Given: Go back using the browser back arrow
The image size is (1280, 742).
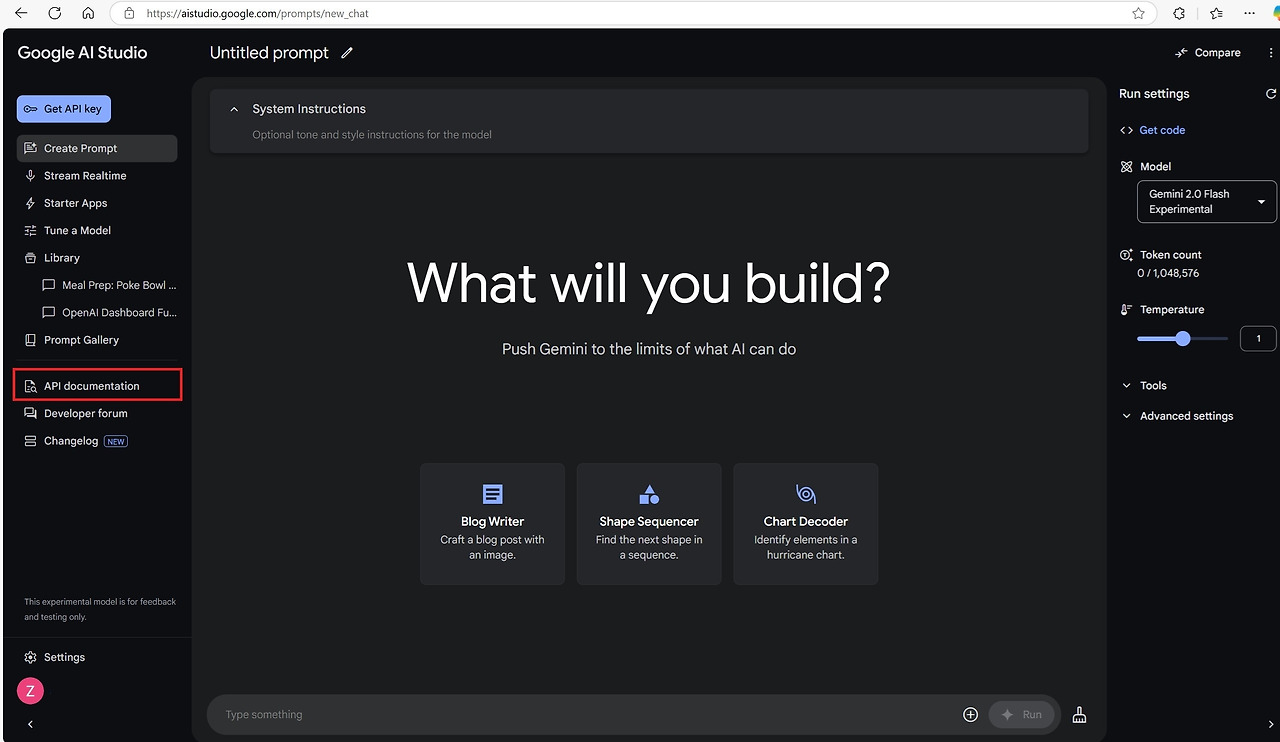Looking at the screenshot, I should 21,14.
